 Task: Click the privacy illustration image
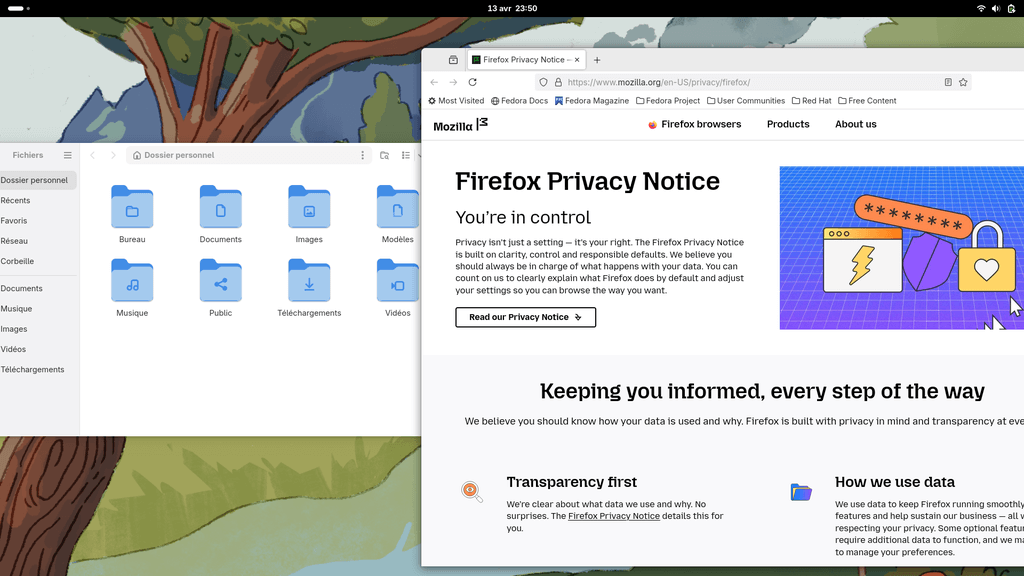coord(901,248)
